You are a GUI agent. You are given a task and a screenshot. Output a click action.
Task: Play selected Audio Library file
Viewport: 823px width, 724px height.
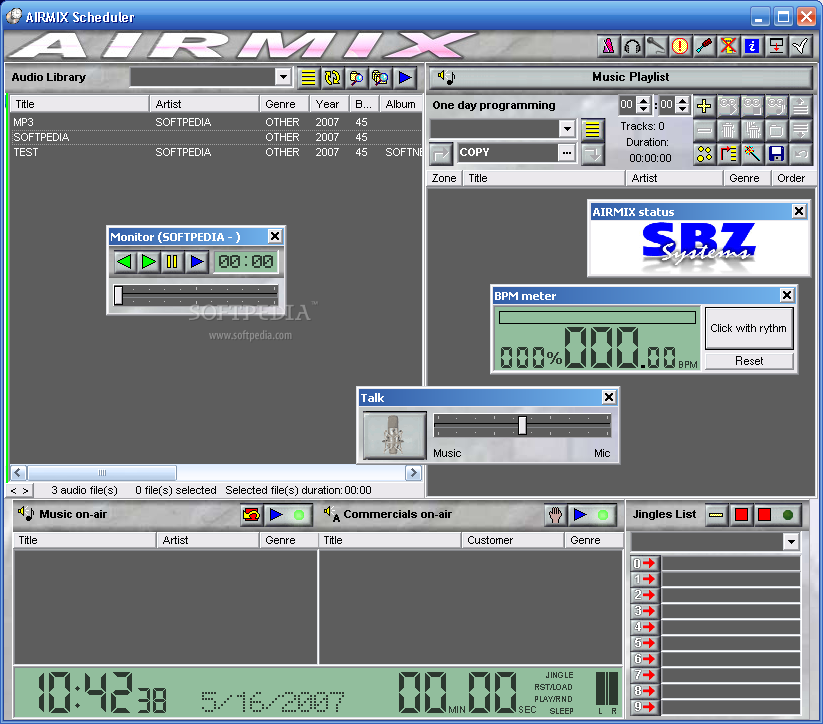[x=405, y=78]
